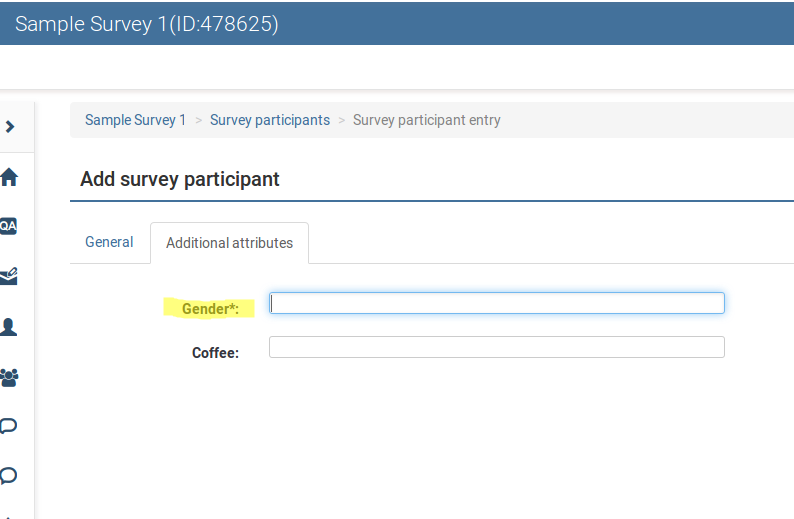Click the partially visible icon at sidebar bottom
Image resolution: width=794 pixels, height=519 pixels.
coord(9,515)
